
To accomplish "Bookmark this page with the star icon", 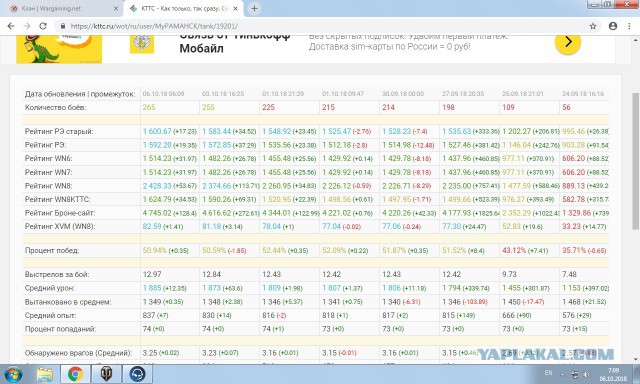I will pyautogui.click(x=593, y=26).
